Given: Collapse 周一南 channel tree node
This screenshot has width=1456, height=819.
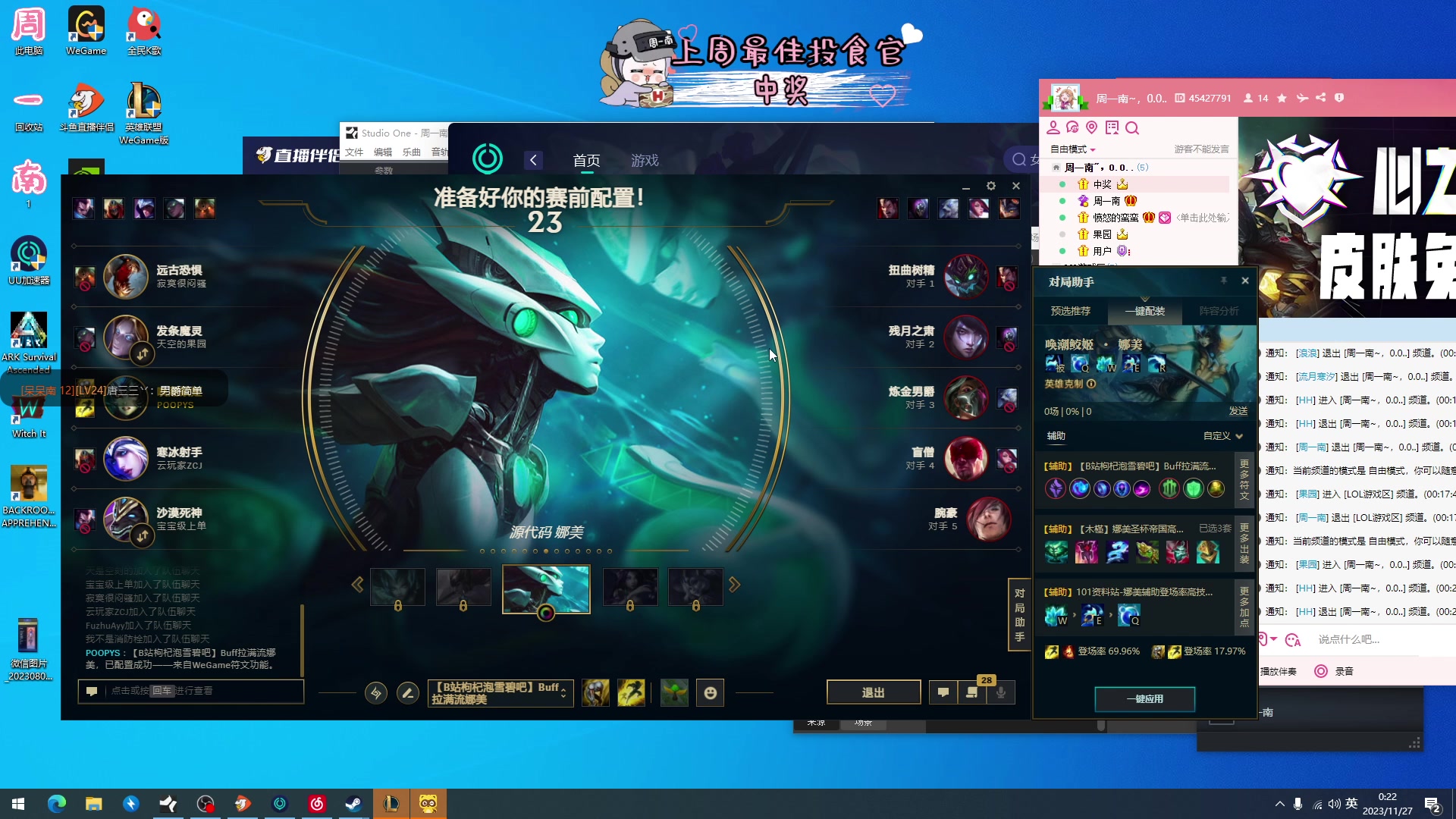Looking at the screenshot, I should point(1056,168).
